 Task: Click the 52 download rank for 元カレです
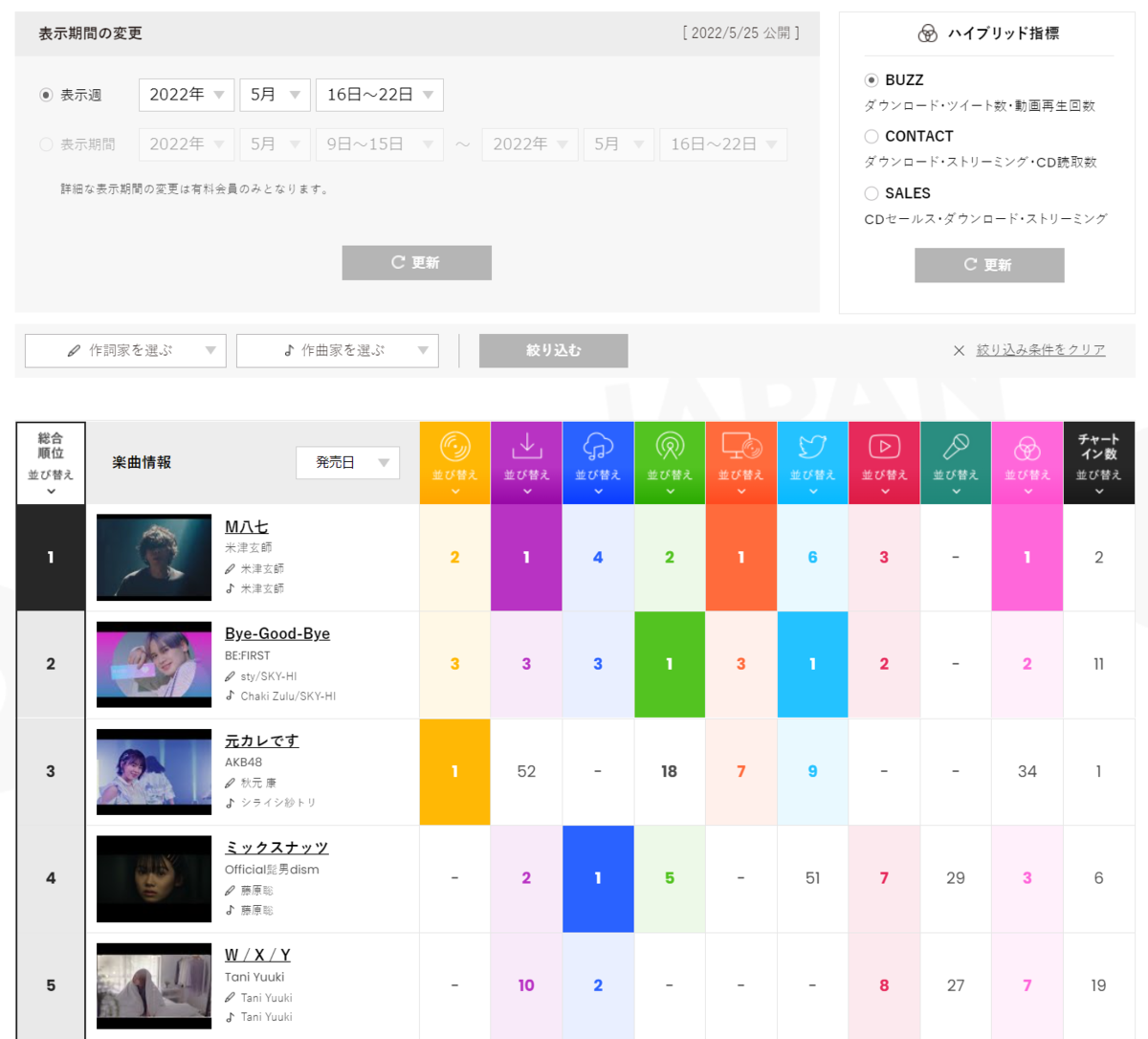point(526,772)
